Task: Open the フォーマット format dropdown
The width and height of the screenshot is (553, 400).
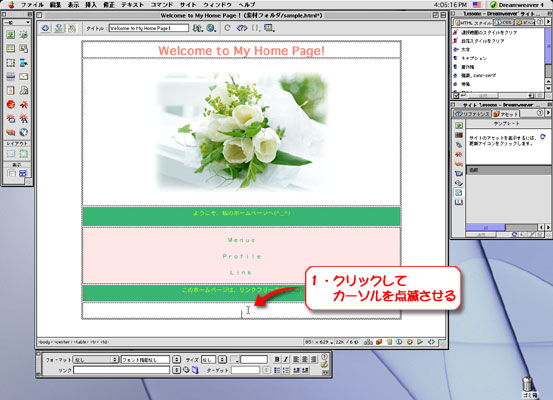Action: (96, 359)
